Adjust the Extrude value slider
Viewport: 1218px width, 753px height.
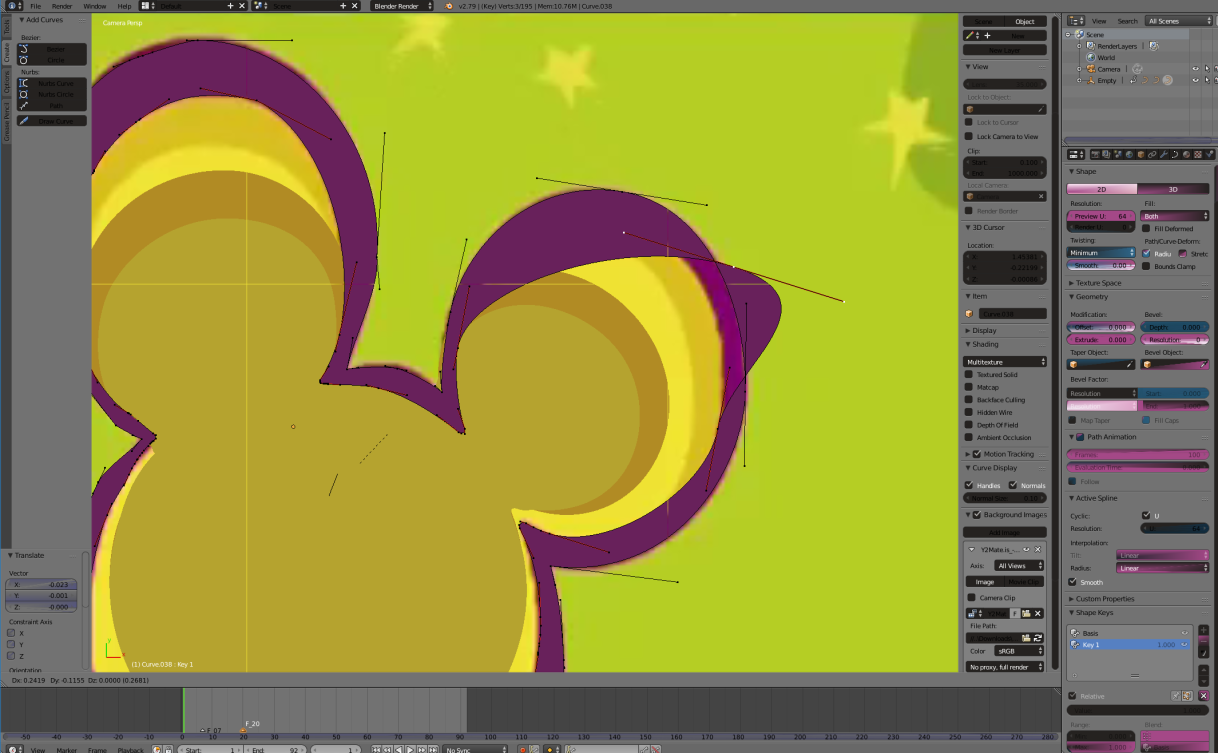tap(1102, 339)
